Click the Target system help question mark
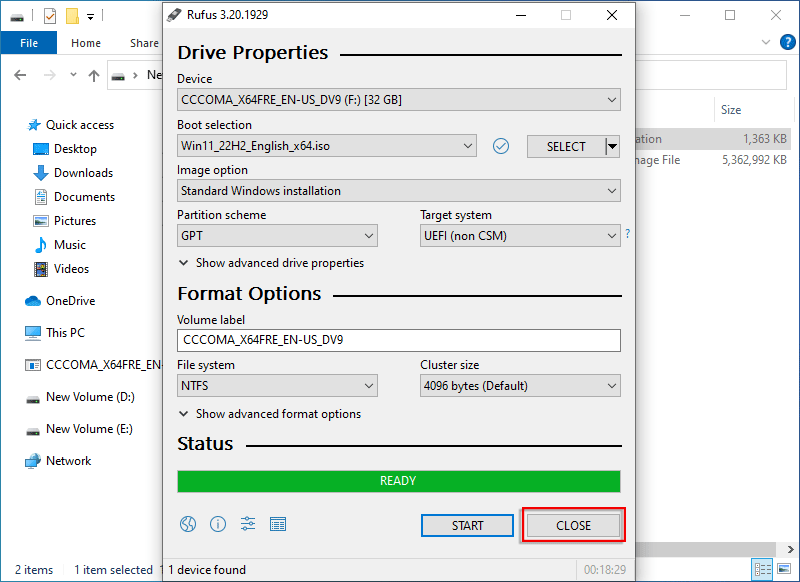The height and width of the screenshot is (582, 800). pos(628,234)
